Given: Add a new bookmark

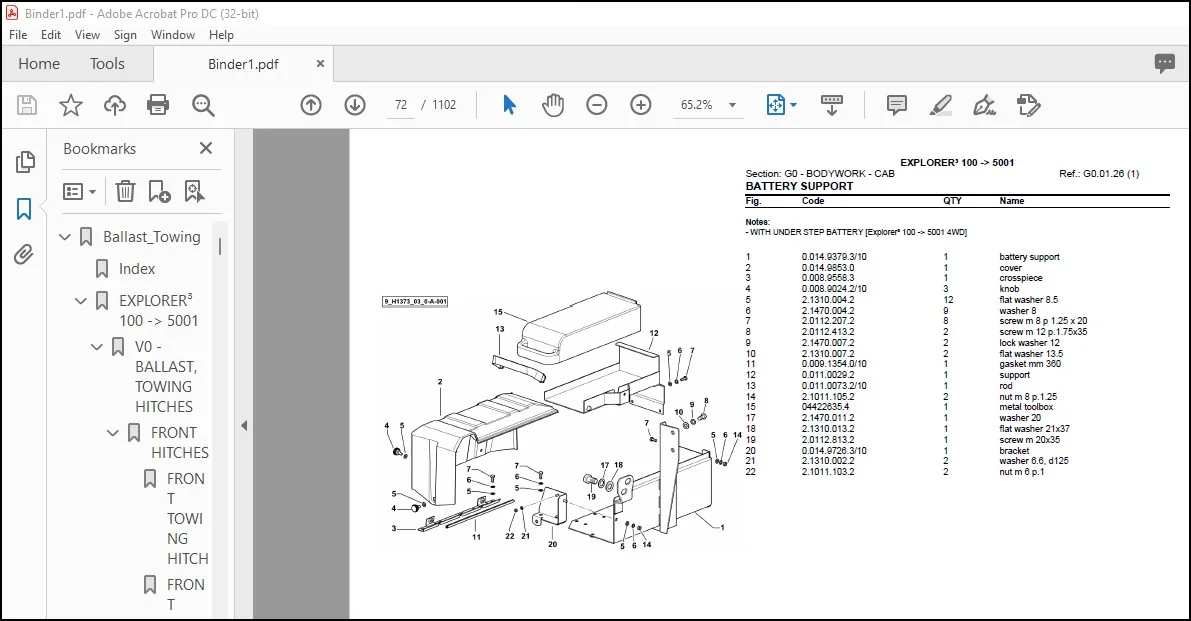Looking at the screenshot, I should point(160,191).
